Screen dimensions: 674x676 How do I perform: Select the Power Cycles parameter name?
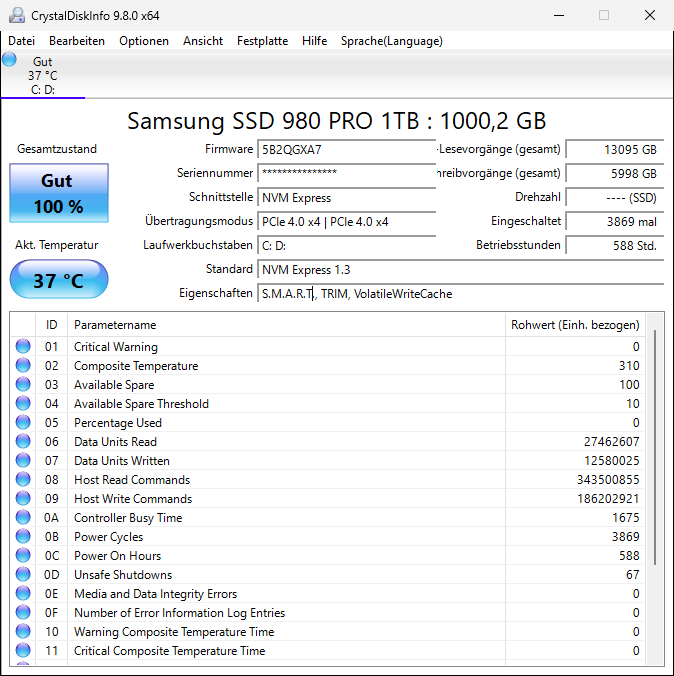click(x=108, y=537)
